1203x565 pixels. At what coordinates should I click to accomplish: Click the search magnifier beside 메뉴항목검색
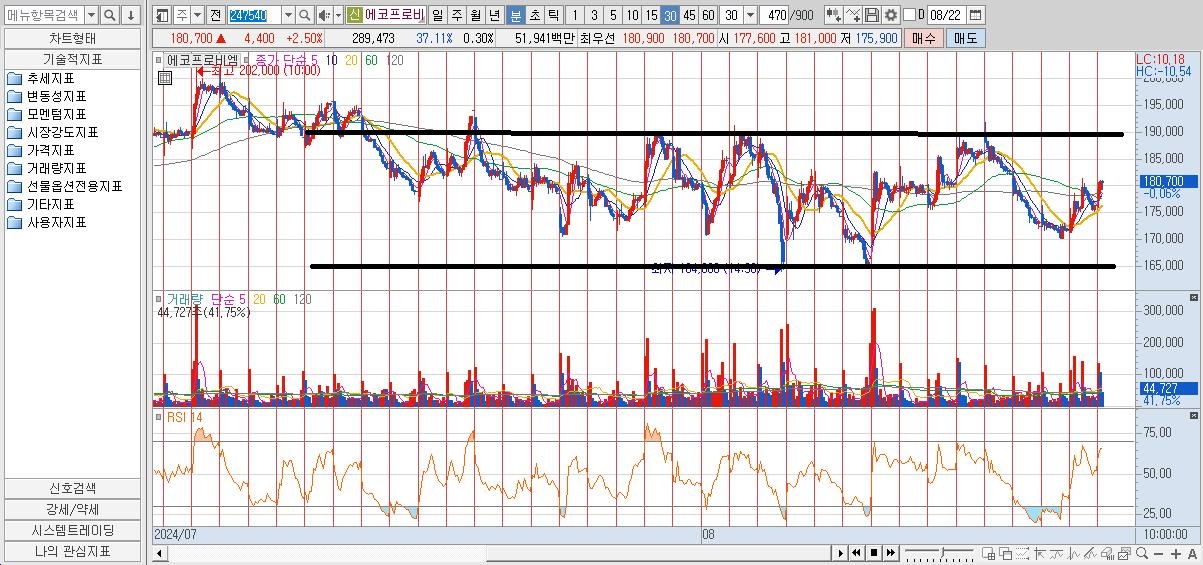(x=110, y=15)
